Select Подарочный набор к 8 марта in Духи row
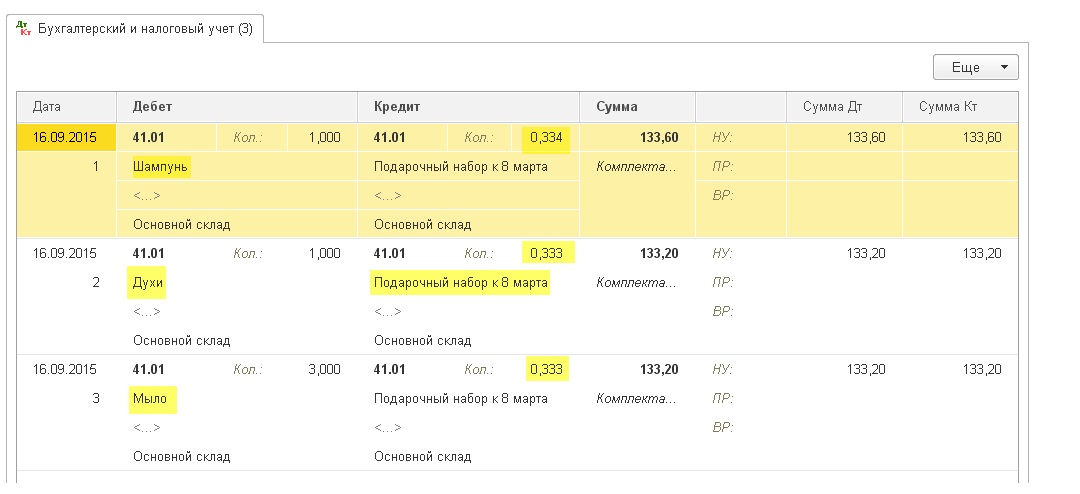Image resolution: width=1080 pixels, height=494 pixels. (468, 282)
